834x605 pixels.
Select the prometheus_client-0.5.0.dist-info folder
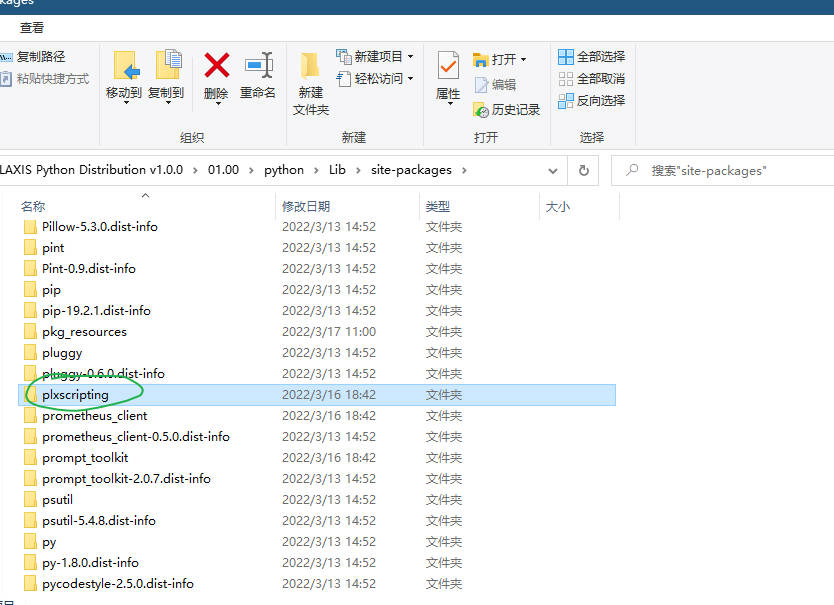[136, 437]
